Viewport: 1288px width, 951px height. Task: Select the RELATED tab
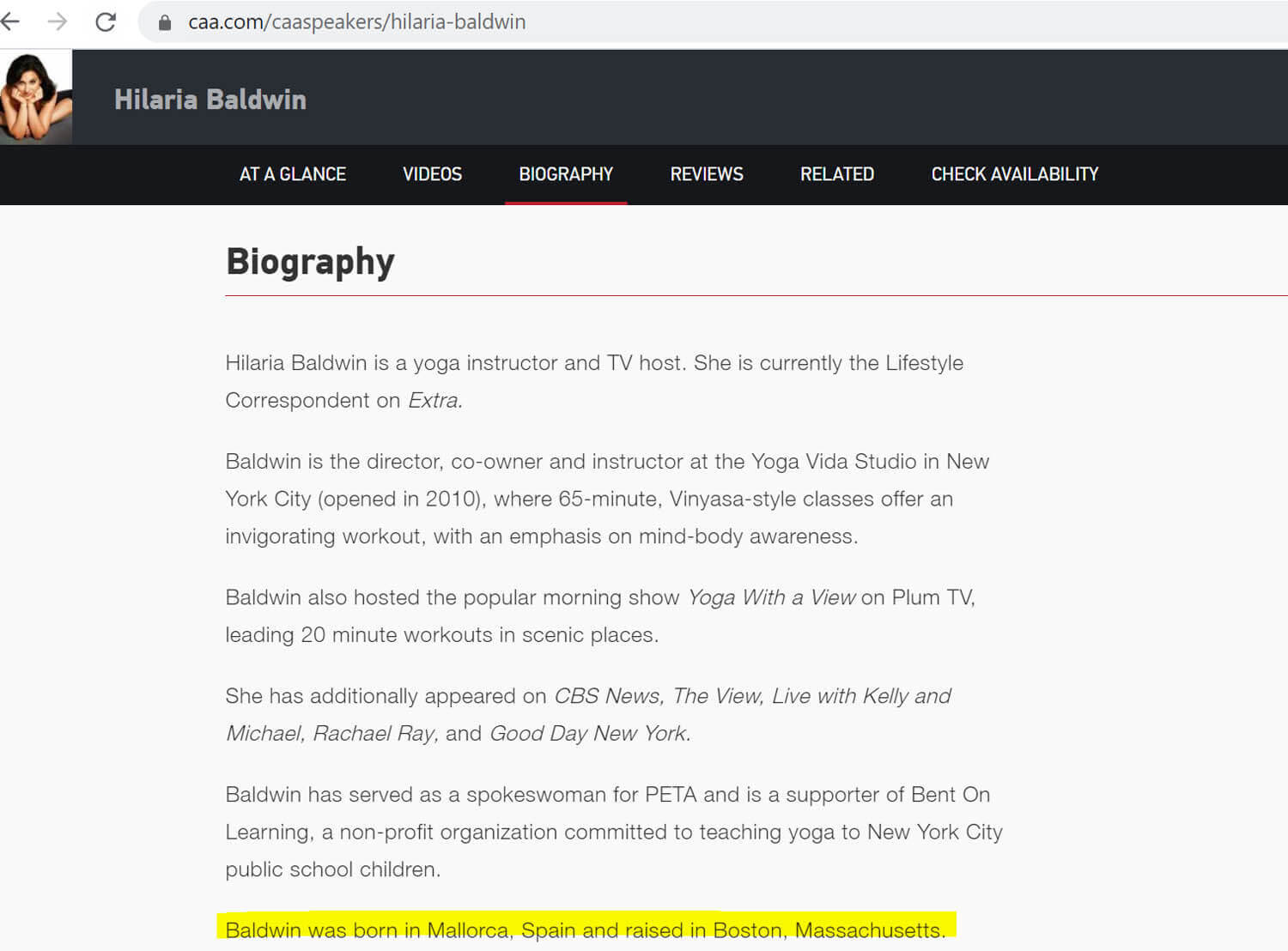point(837,174)
